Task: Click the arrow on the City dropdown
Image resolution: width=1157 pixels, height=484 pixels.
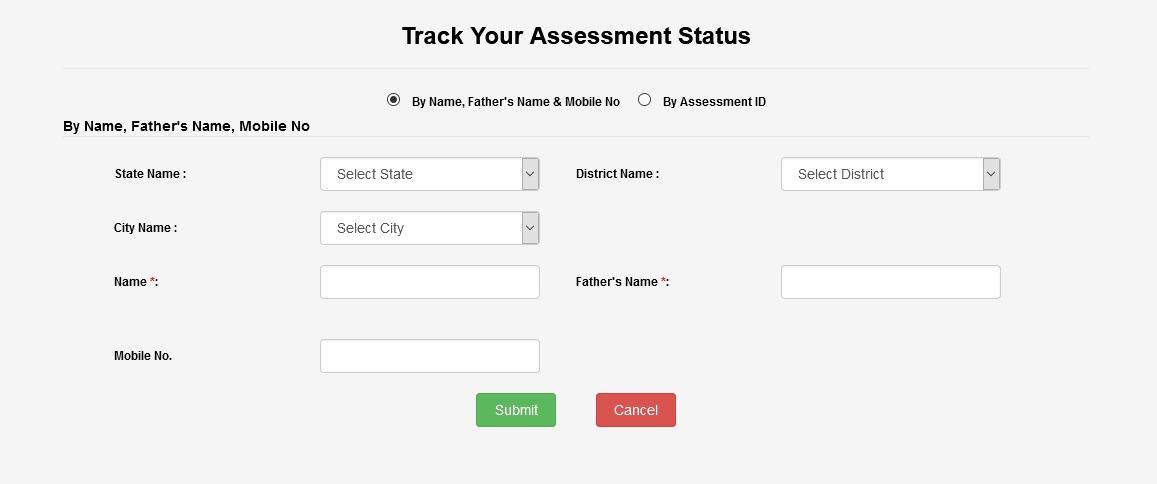Action: point(531,228)
